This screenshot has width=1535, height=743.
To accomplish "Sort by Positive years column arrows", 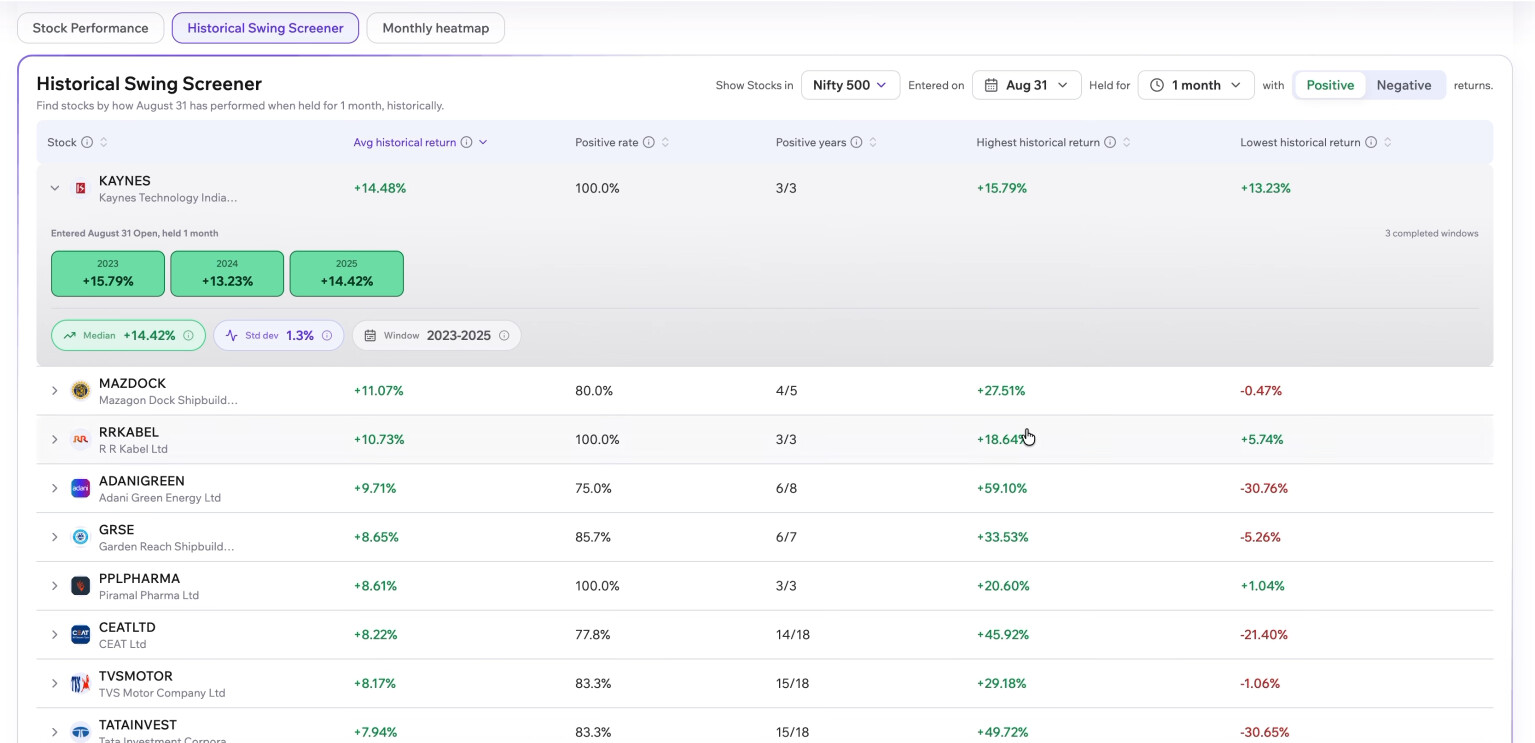I will tap(873, 142).
